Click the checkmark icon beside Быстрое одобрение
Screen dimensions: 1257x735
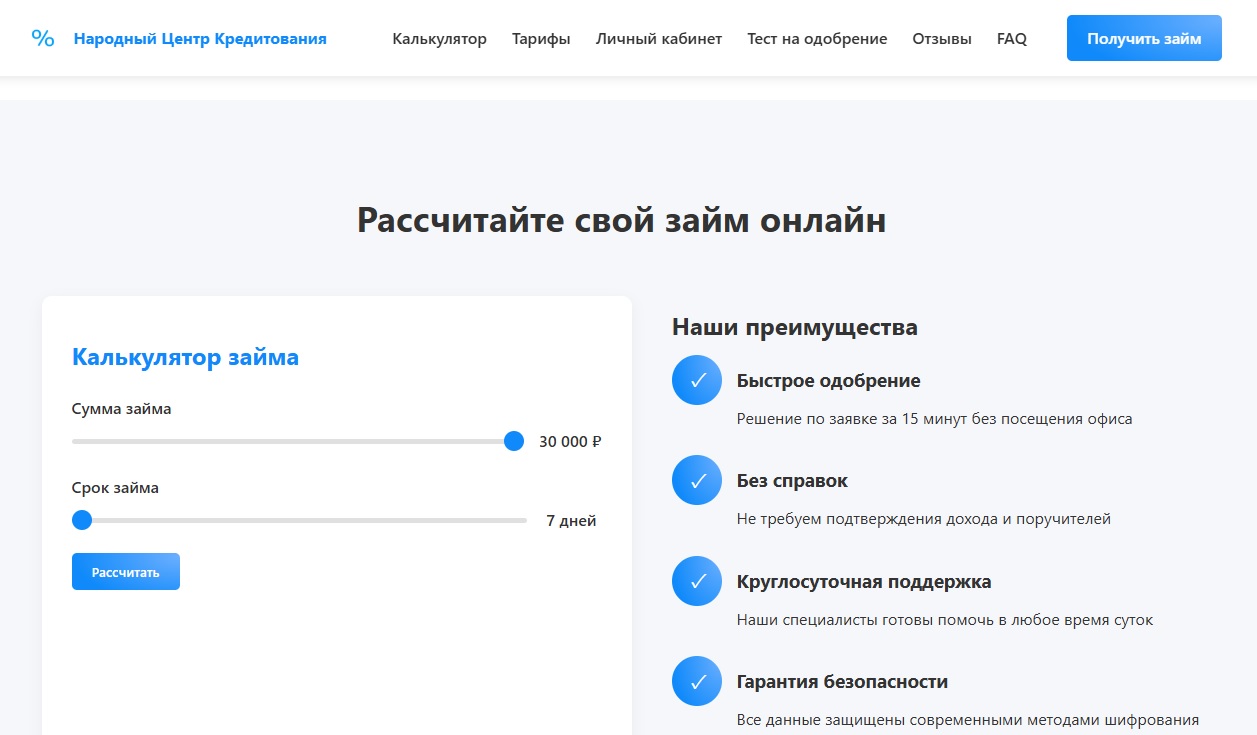point(697,380)
